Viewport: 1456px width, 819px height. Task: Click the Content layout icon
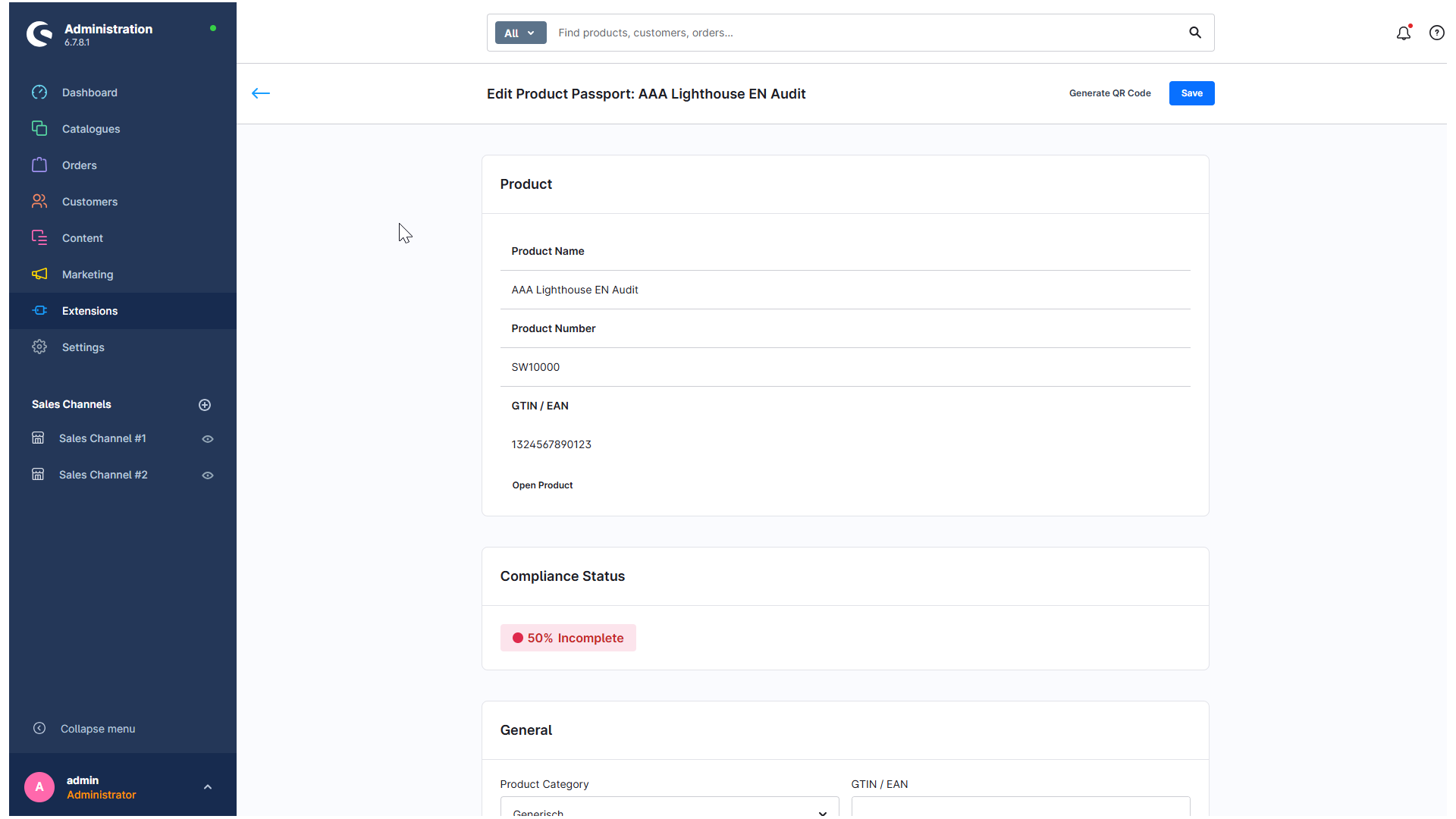tap(39, 238)
